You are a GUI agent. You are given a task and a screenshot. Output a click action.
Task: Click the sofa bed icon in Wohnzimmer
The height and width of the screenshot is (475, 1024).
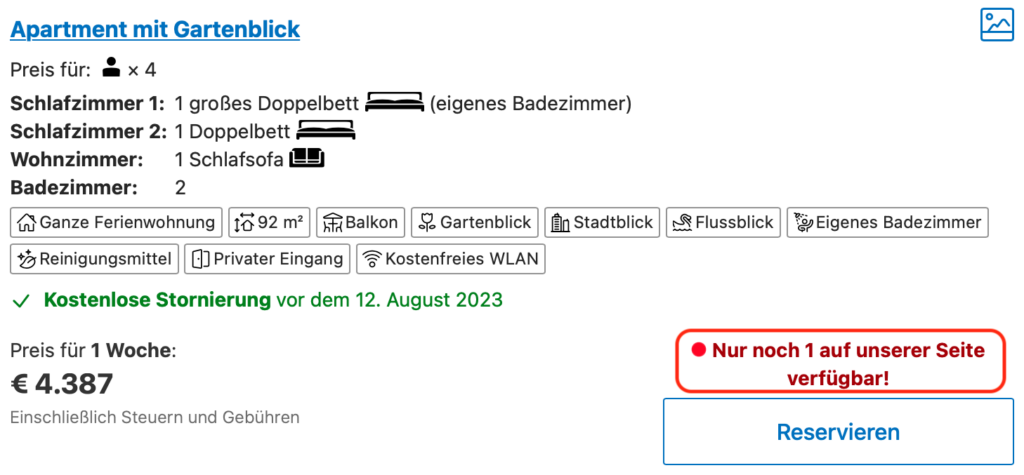pyautogui.click(x=307, y=158)
